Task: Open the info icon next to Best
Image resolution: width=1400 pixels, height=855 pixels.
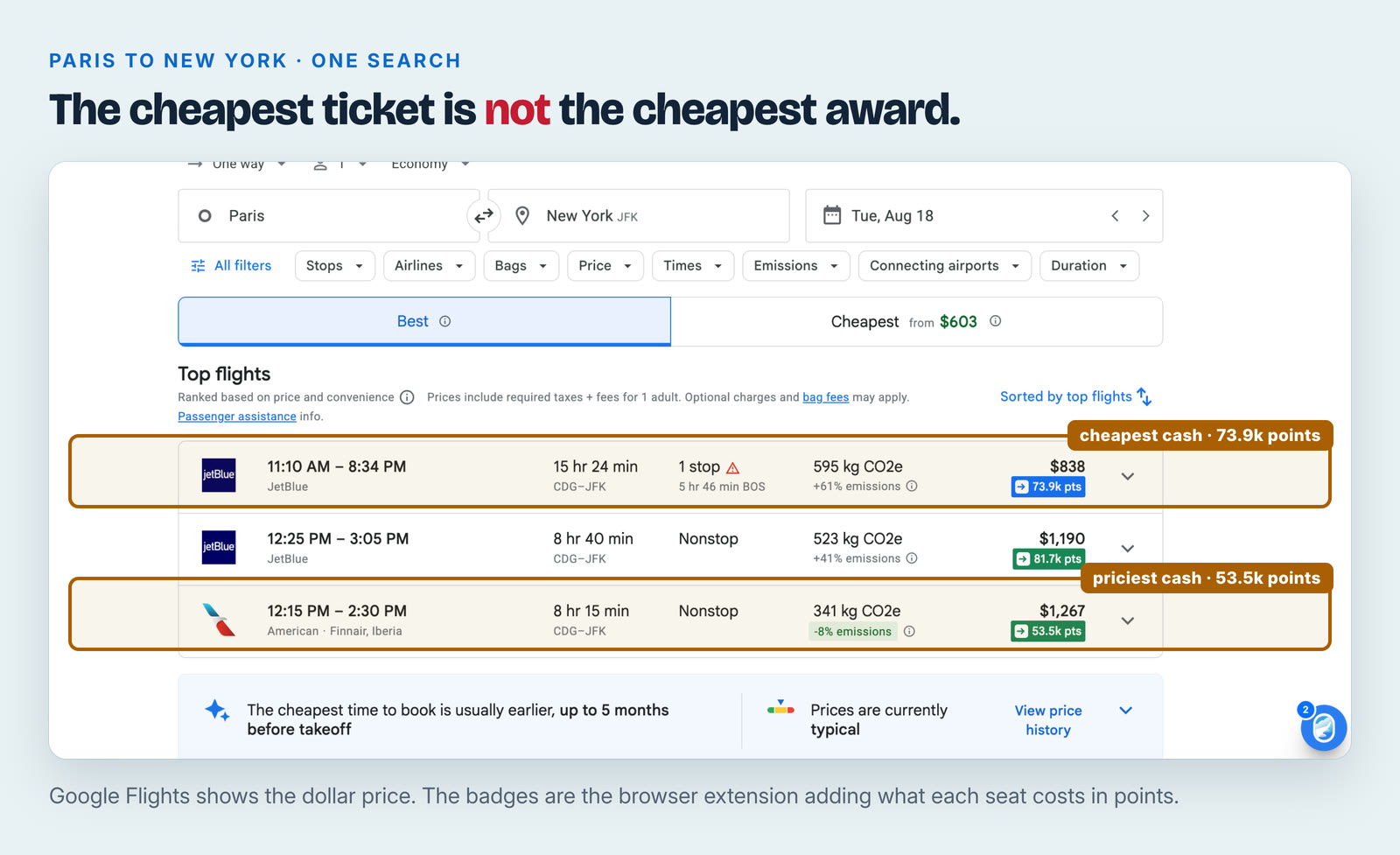Action: [444, 321]
